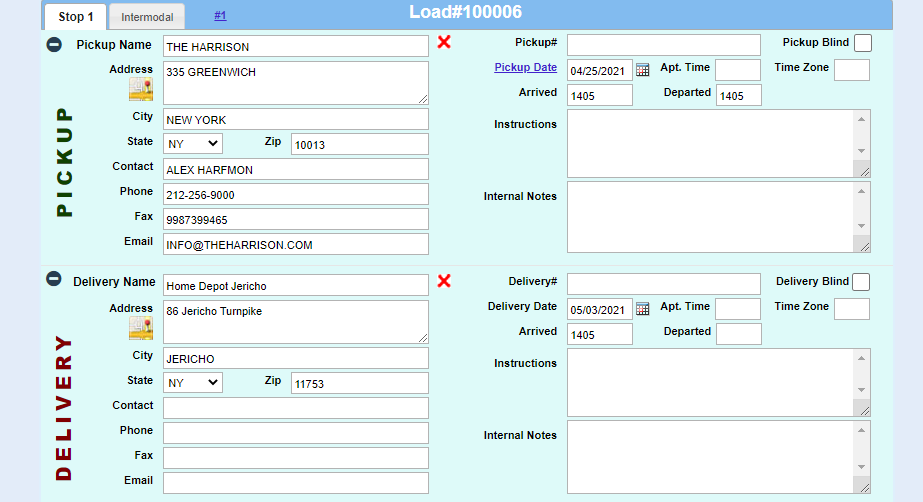Edit delivery City field JERICHO
Viewport: 923px width, 502px height.
296,358
